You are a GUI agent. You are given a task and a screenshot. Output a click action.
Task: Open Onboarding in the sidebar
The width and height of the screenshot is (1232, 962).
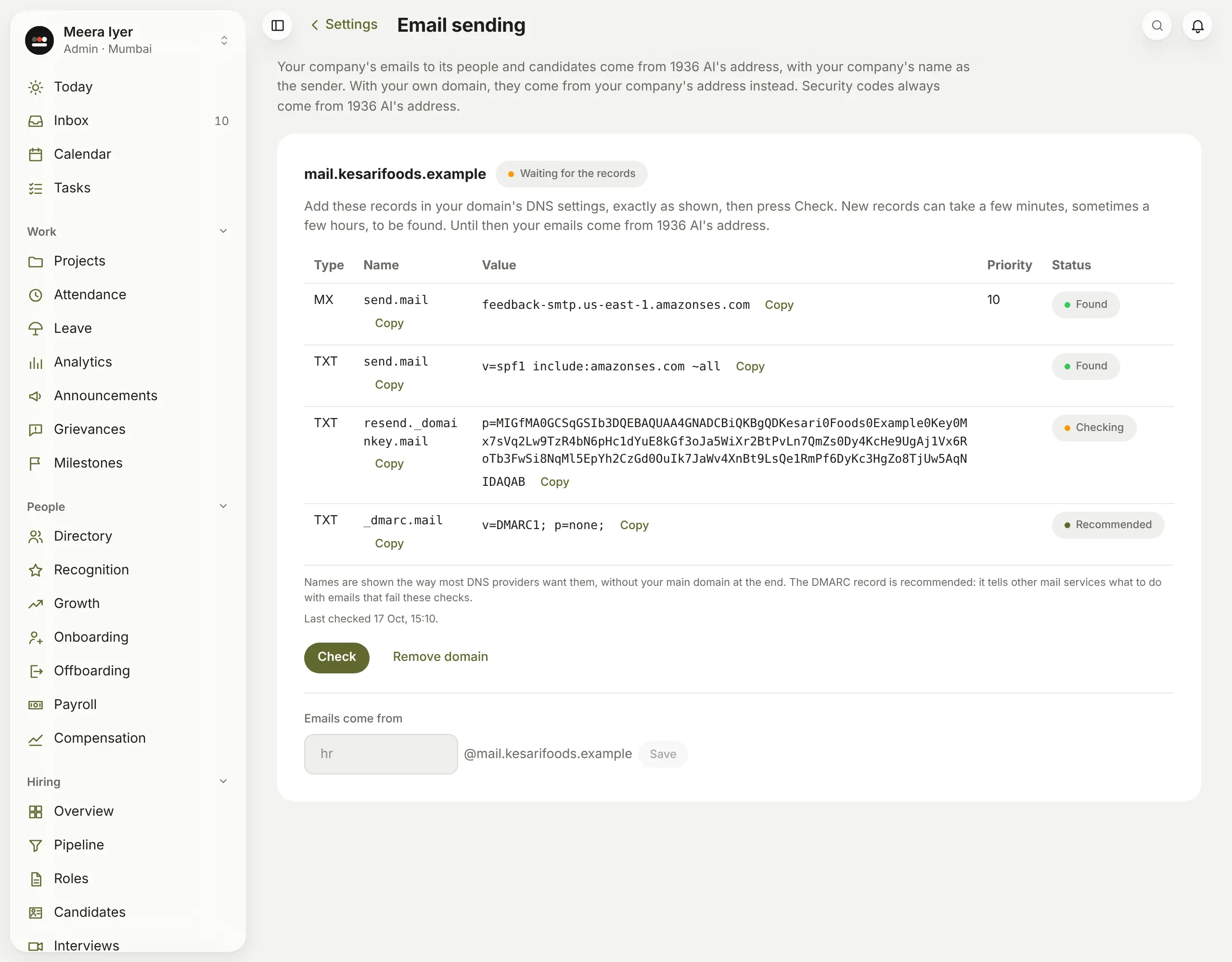point(128,637)
